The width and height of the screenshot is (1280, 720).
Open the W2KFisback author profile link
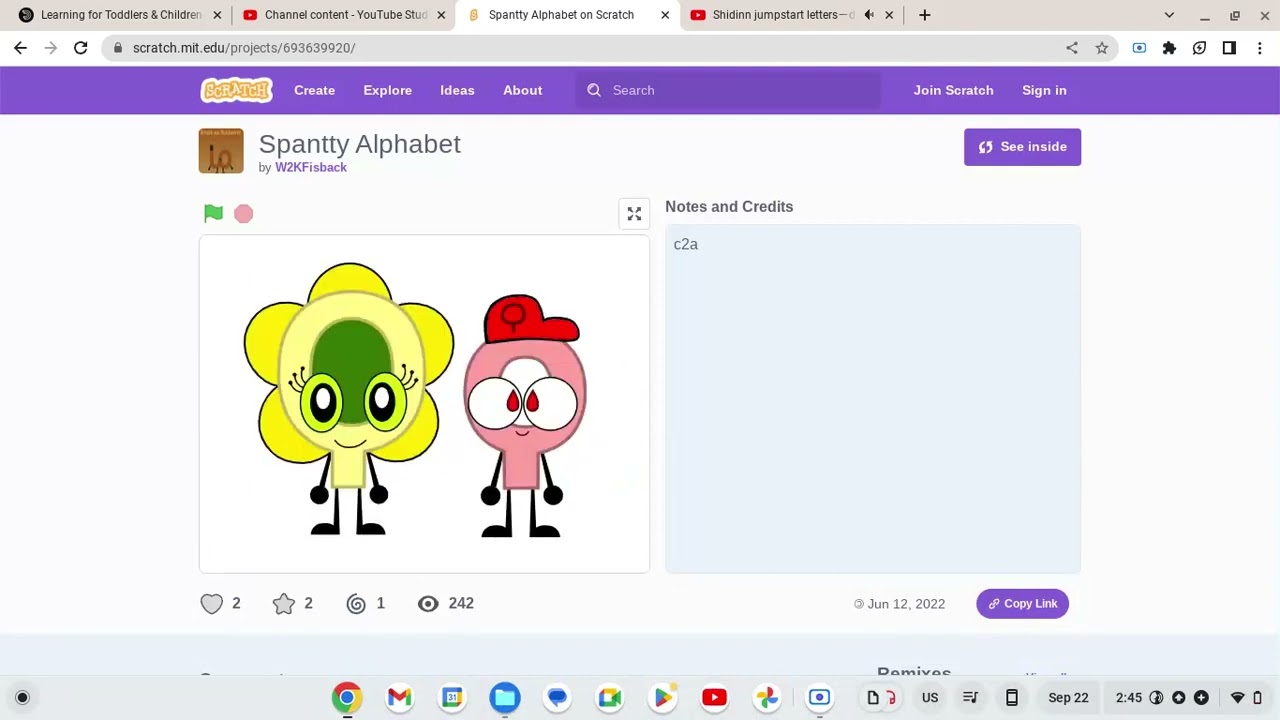click(x=311, y=167)
